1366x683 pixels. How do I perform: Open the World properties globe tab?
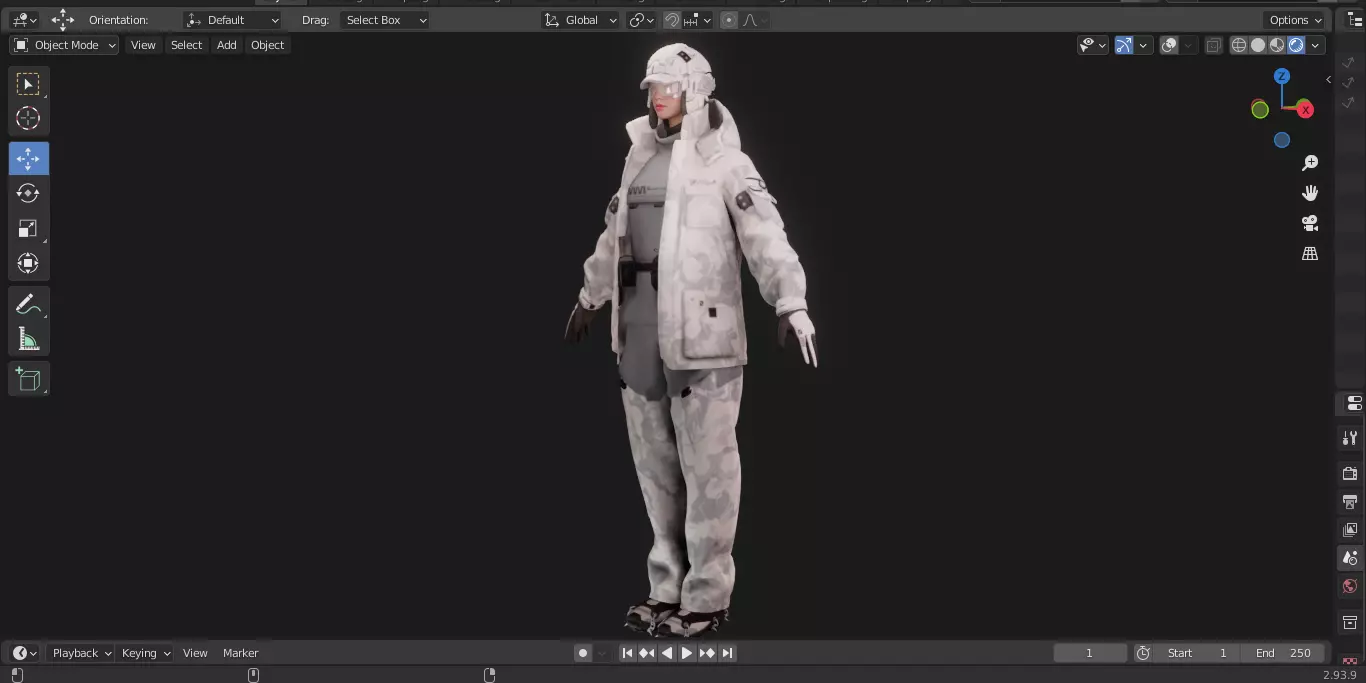[x=1350, y=586]
